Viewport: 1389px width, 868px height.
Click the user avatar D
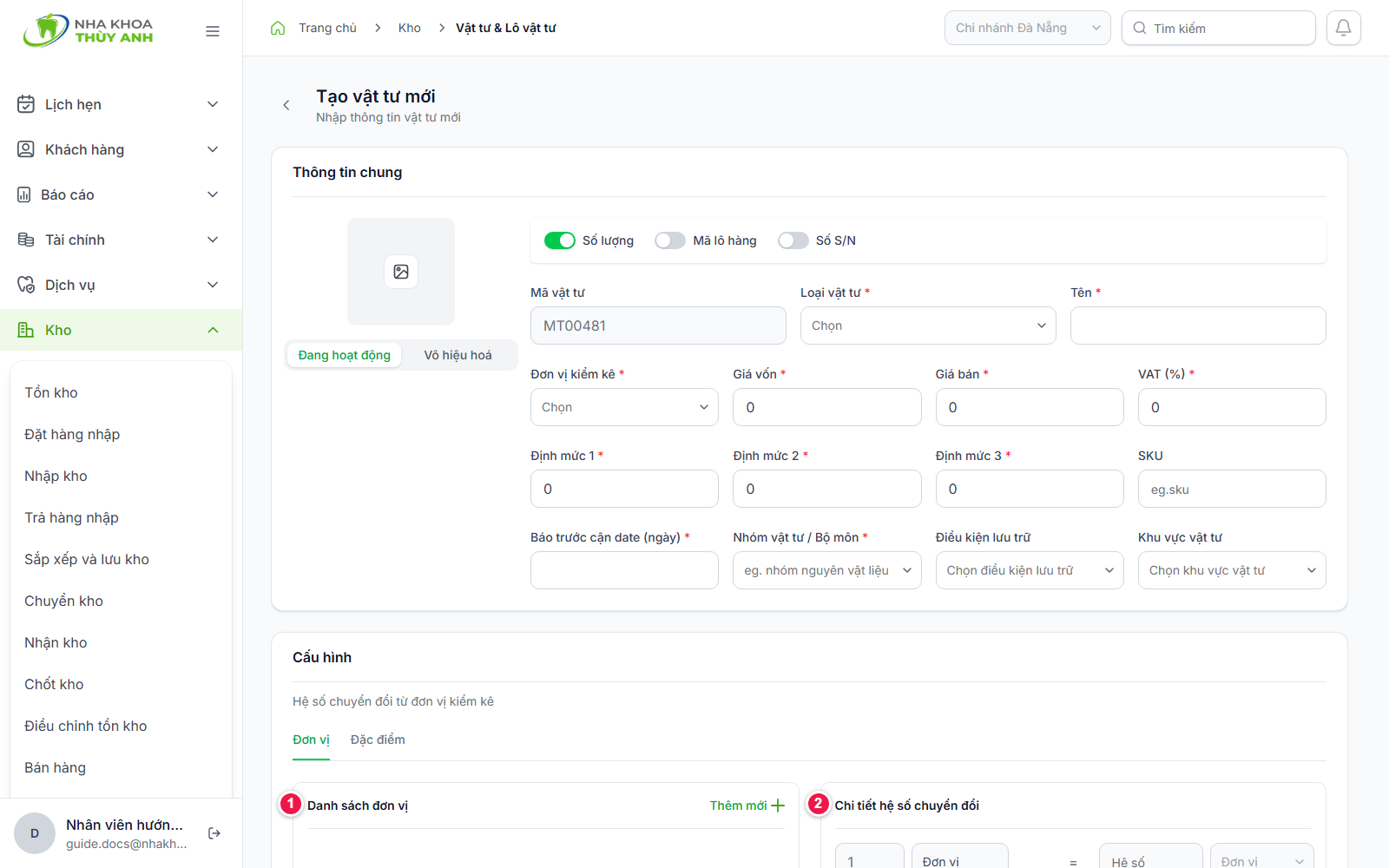pyautogui.click(x=35, y=833)
